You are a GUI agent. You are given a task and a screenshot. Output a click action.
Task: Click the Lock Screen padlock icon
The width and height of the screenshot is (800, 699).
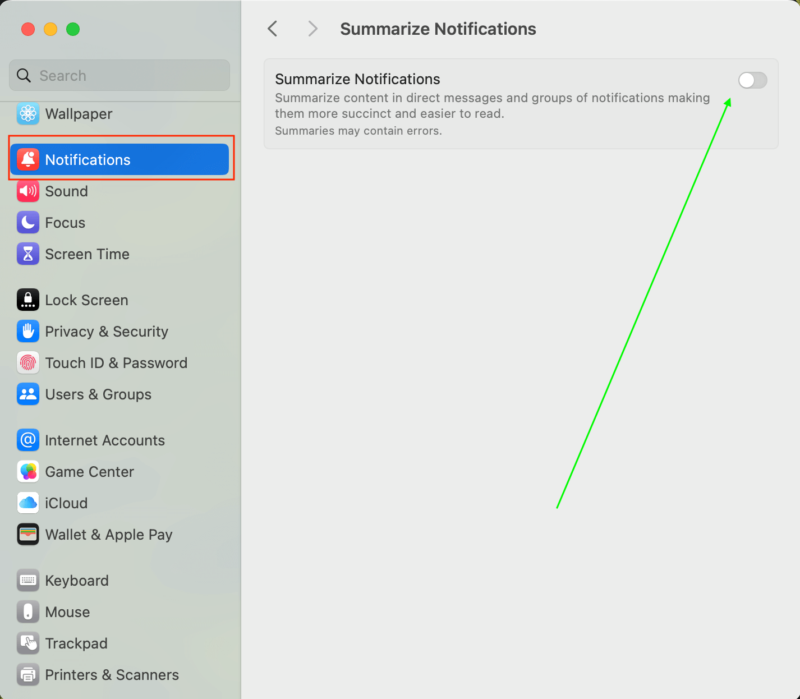28,300
